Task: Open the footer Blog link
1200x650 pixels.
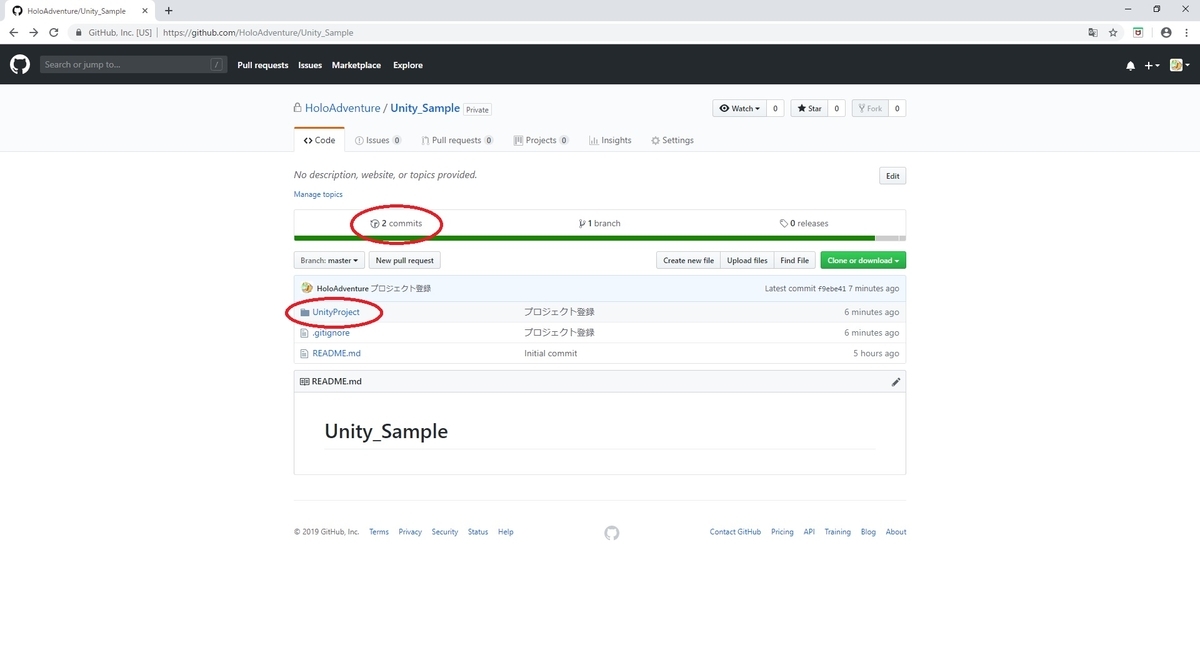Action: (868, 532)
